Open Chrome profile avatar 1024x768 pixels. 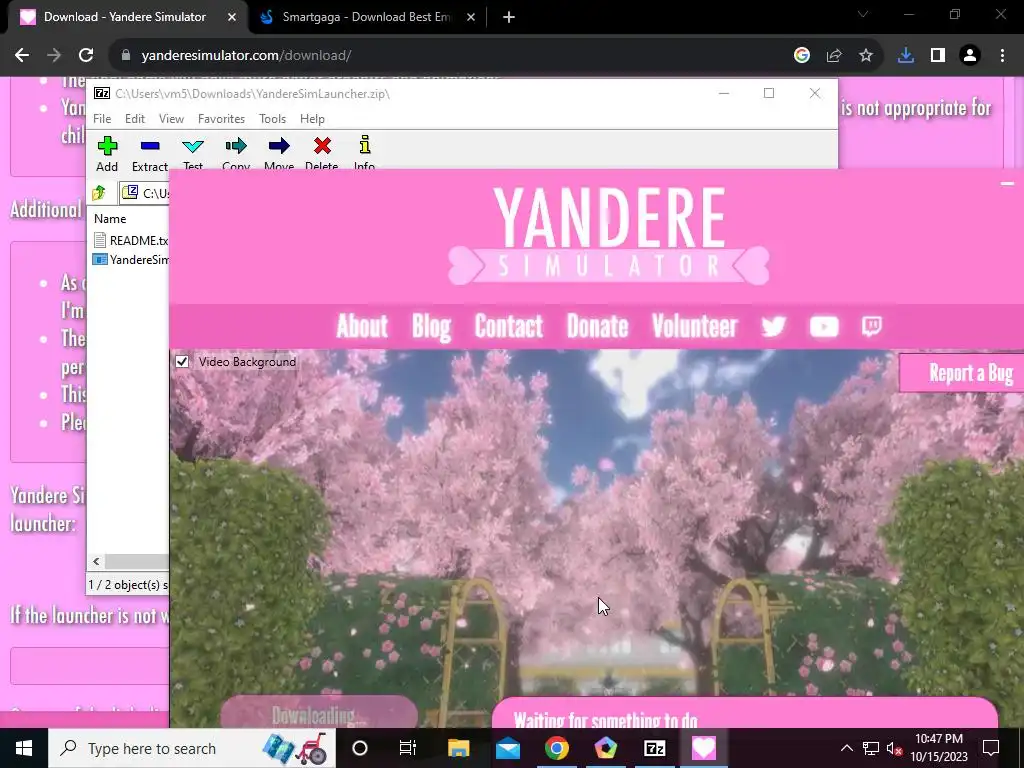point(970,56)
